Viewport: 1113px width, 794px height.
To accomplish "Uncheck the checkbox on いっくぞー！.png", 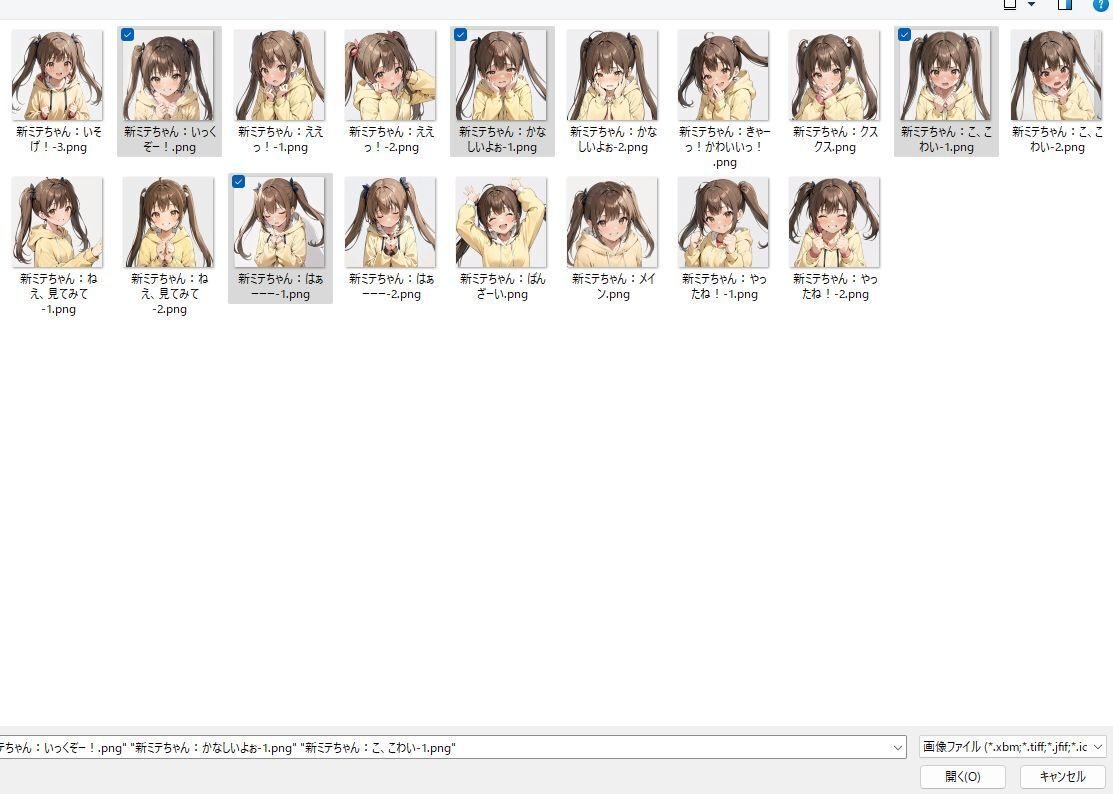I will coord(128,34).
